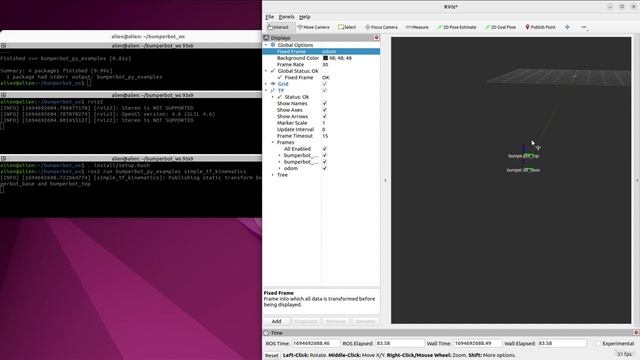Click the Wall Elapsed value field
This screenshot has width=640, height=360.
(562, 343)
